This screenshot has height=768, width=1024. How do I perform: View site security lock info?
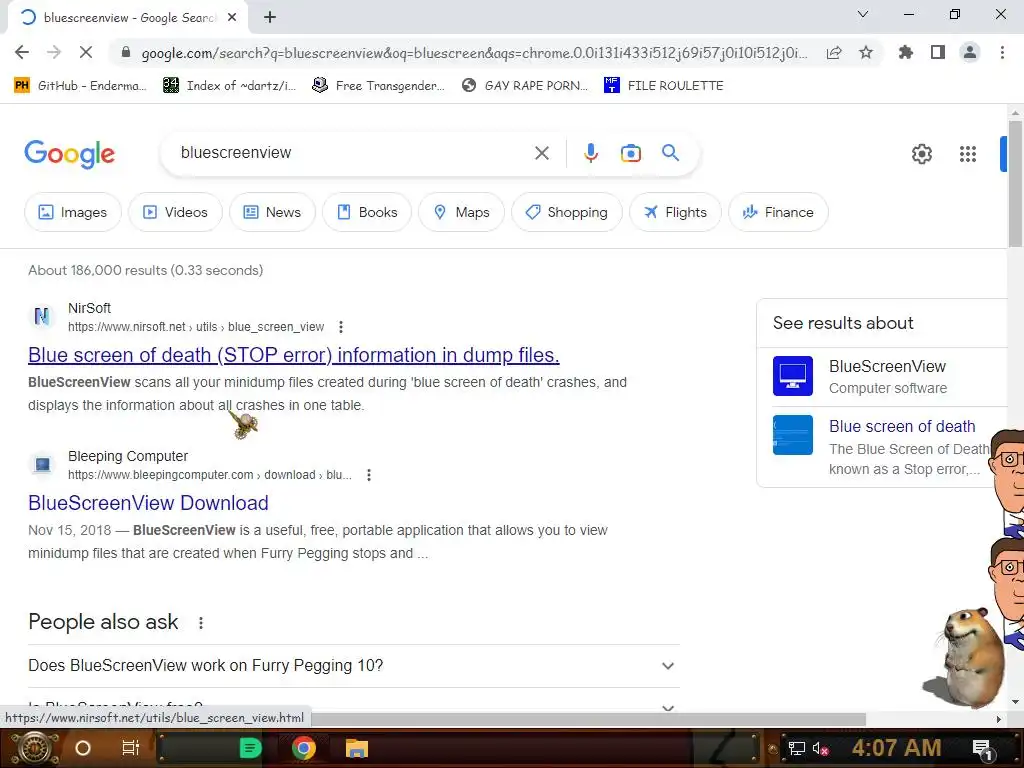(x=125, y=52)
